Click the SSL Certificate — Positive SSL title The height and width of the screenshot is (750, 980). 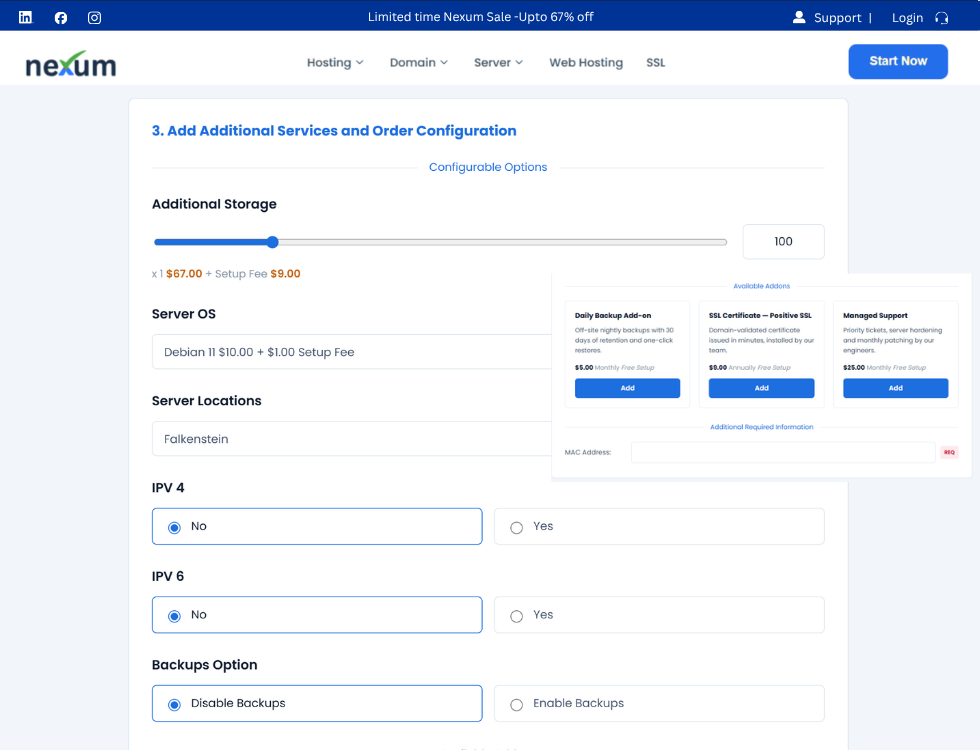(x=760, y=316)
